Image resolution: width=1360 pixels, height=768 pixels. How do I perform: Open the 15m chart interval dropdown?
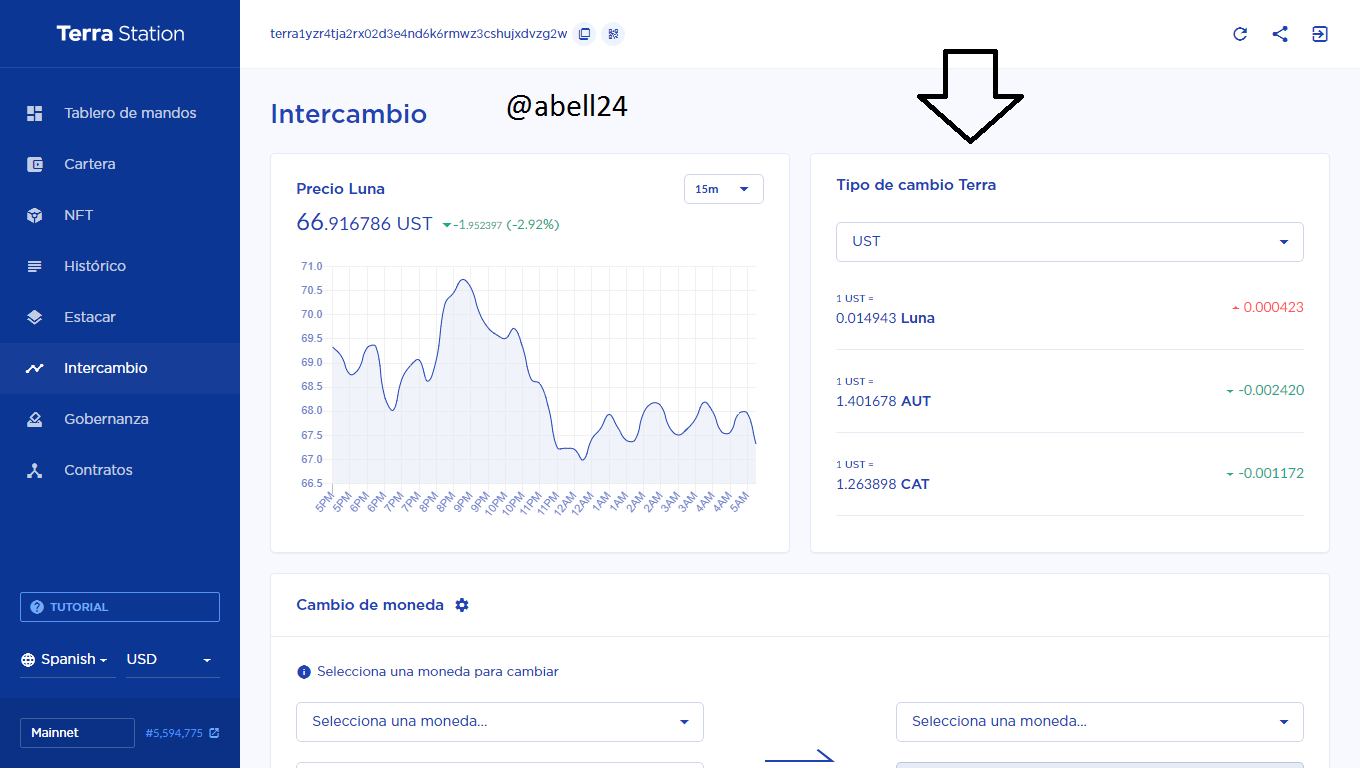(724, 189)
